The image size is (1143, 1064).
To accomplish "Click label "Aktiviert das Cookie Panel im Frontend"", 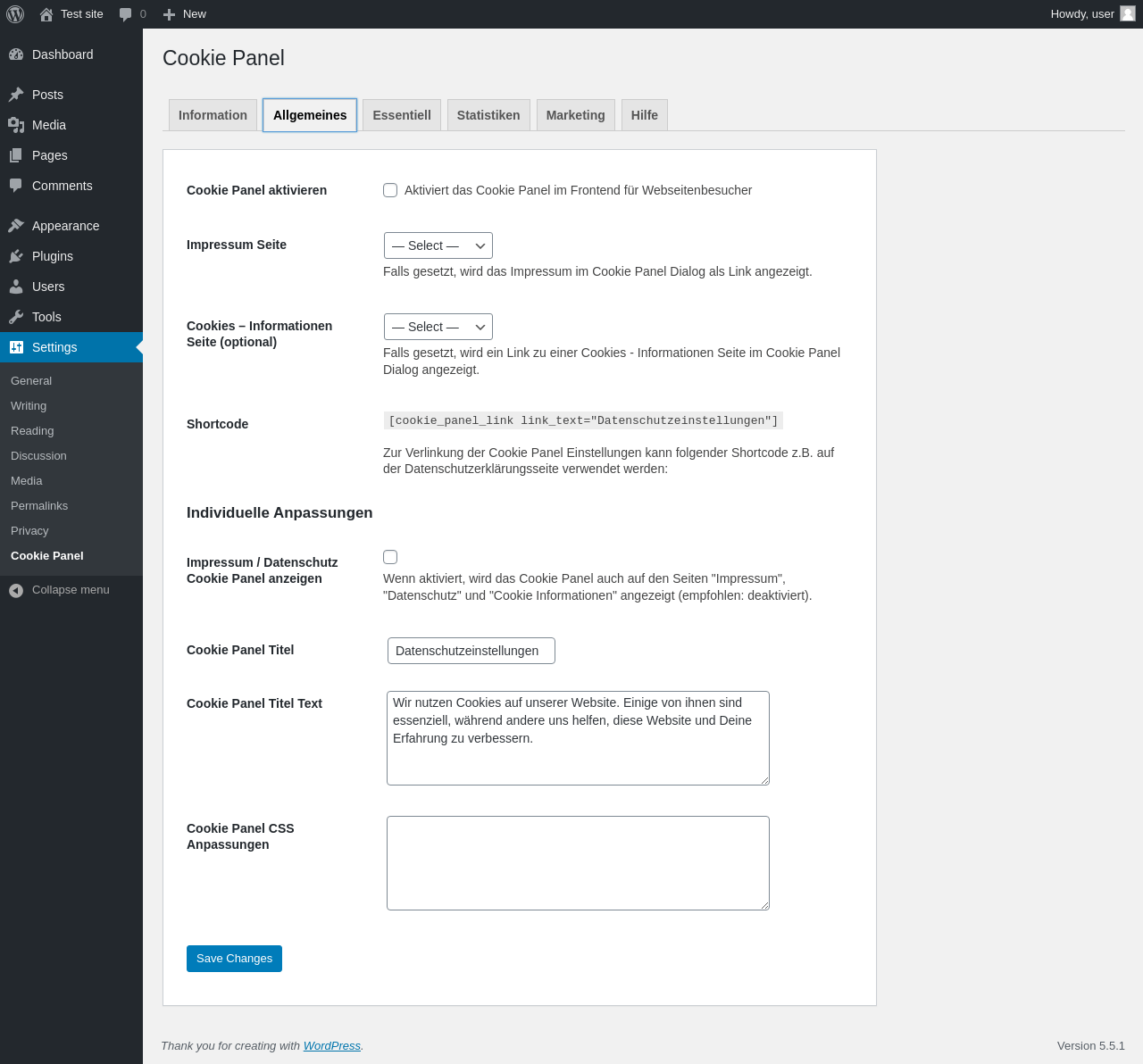I will click(579, 190).
